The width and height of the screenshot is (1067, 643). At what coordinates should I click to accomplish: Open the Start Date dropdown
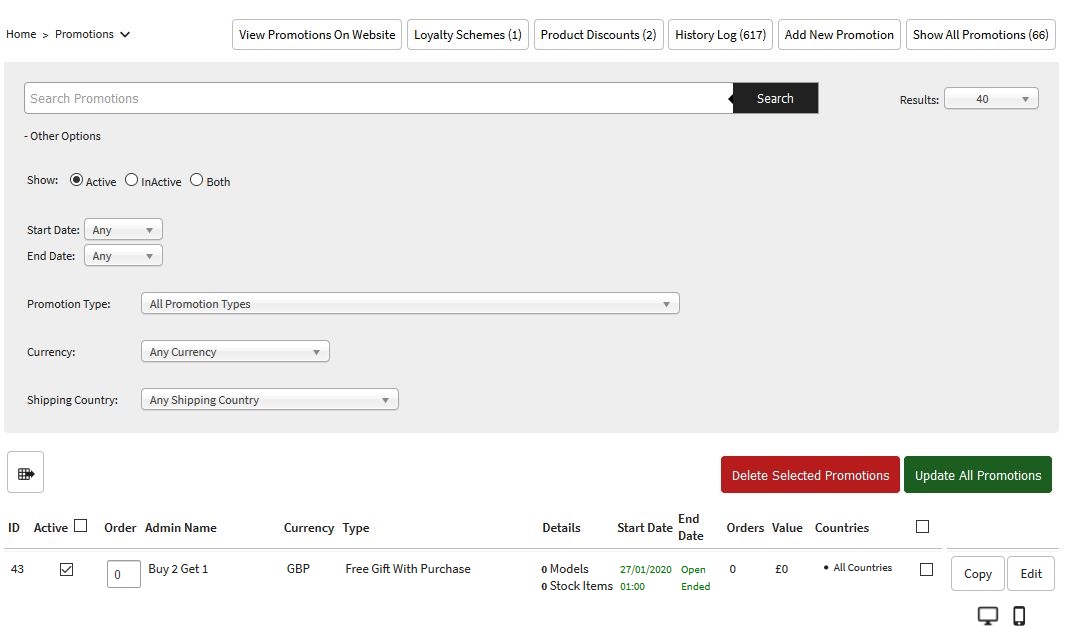tap(123, 230)
